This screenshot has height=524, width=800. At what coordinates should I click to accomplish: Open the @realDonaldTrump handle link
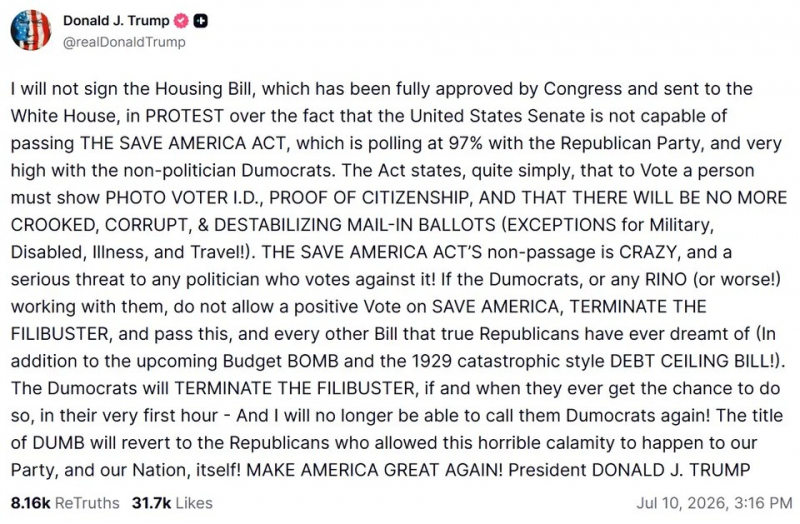click(x=124, y=42)
